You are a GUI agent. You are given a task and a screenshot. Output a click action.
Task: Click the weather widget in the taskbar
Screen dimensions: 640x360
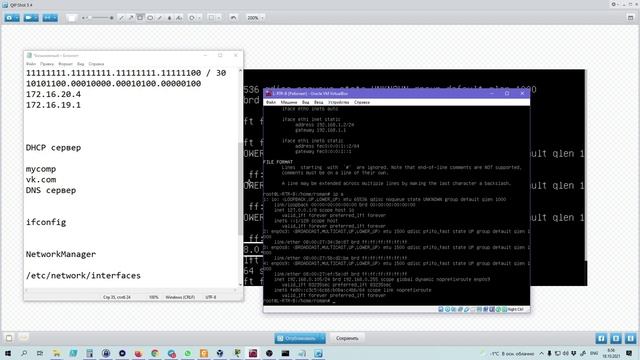coord(508,353)
